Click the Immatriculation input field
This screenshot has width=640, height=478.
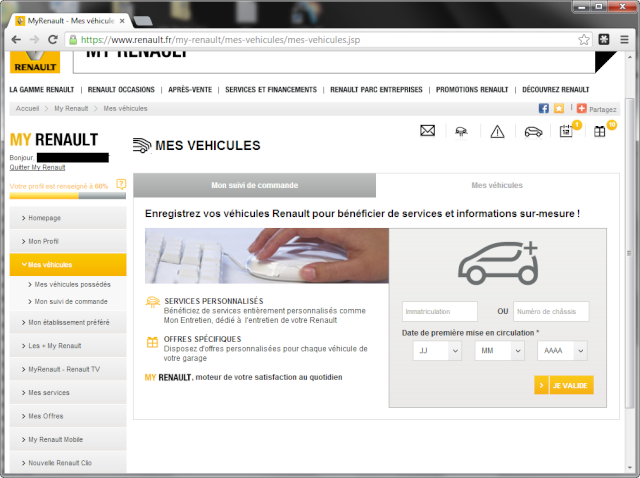click(440, 311)
